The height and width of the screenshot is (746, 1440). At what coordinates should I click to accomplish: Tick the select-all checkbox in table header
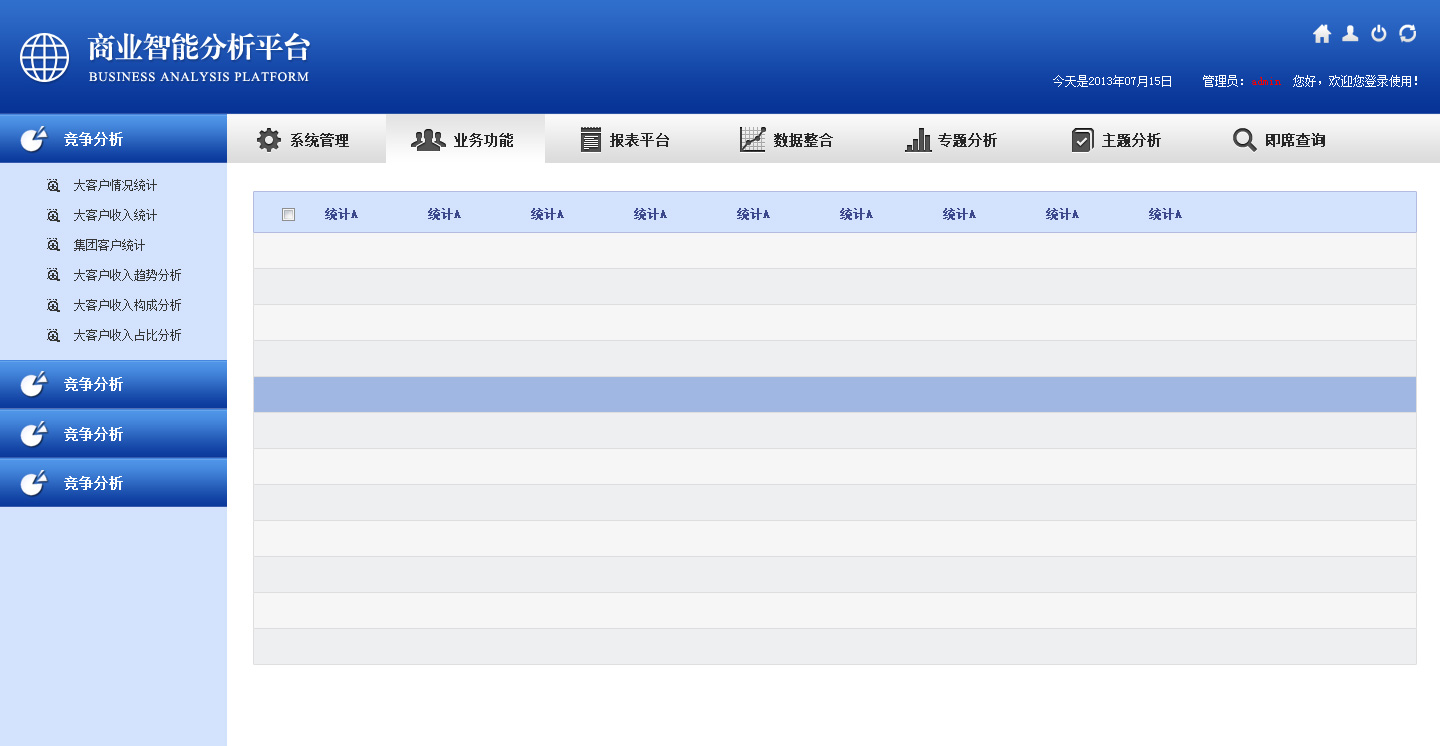pos(289,214)
